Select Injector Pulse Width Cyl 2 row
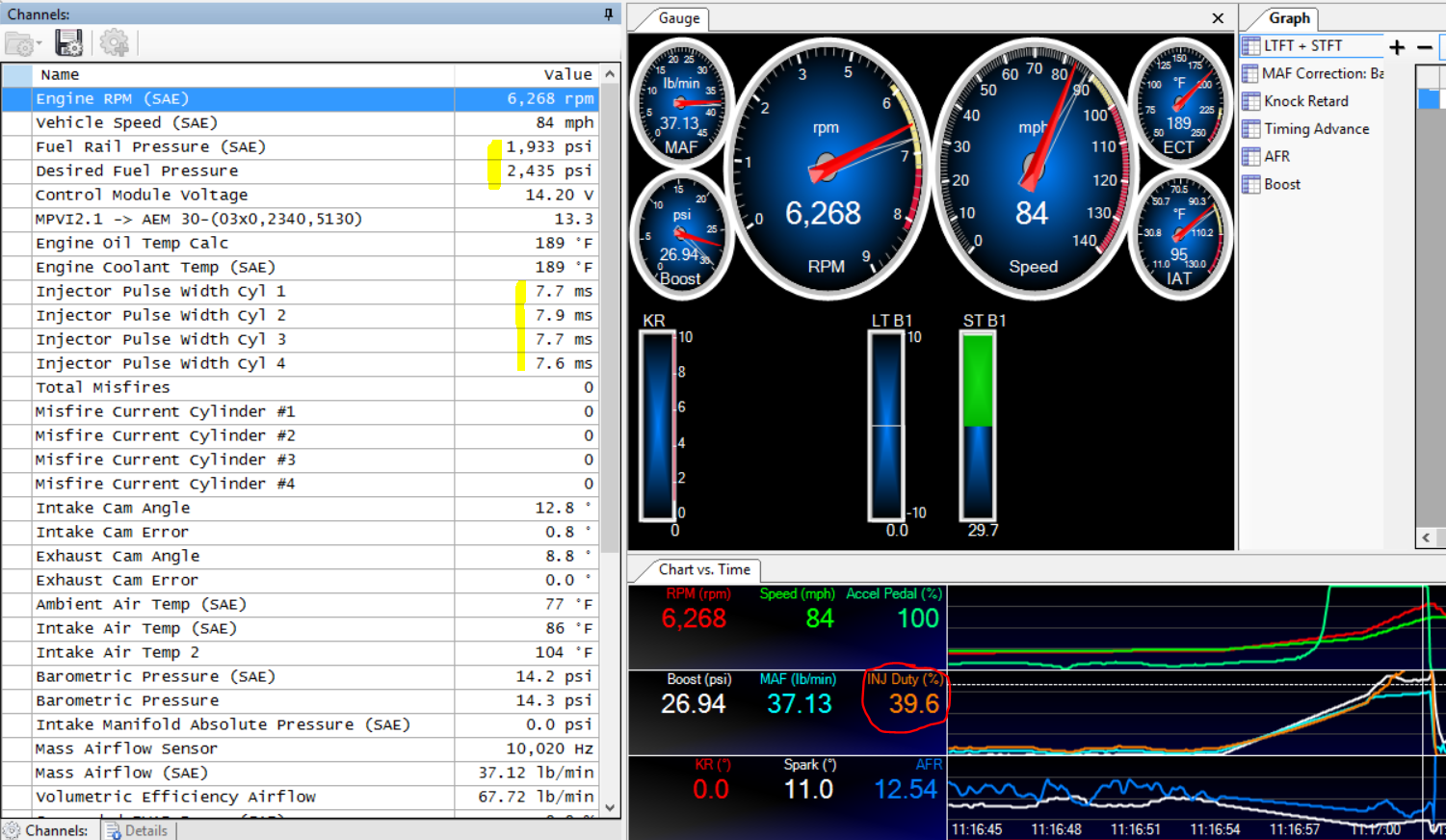The width and height of the screenshot is (1446, 840). click(301, 315)
